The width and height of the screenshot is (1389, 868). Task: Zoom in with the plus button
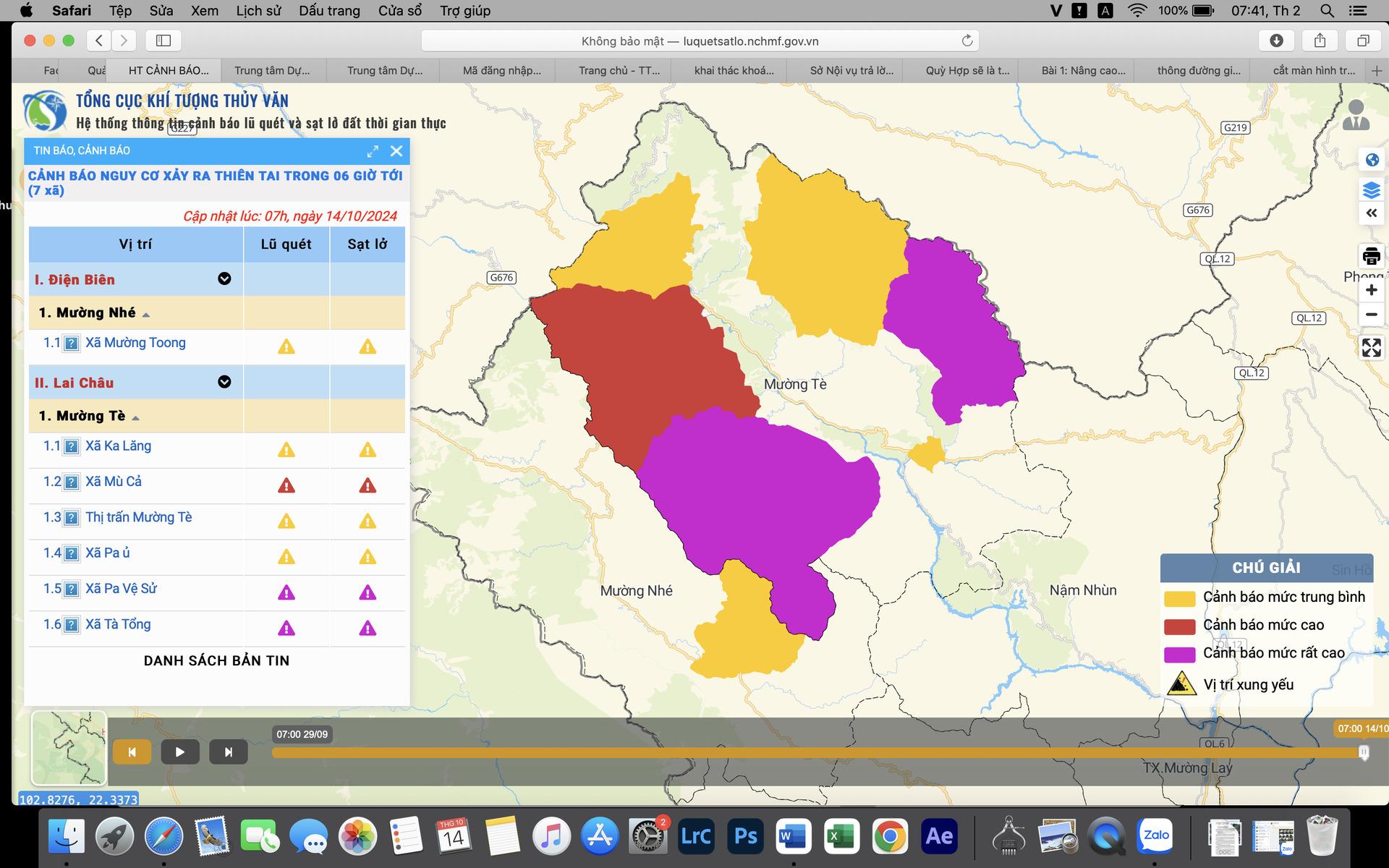coord(1371,290)
